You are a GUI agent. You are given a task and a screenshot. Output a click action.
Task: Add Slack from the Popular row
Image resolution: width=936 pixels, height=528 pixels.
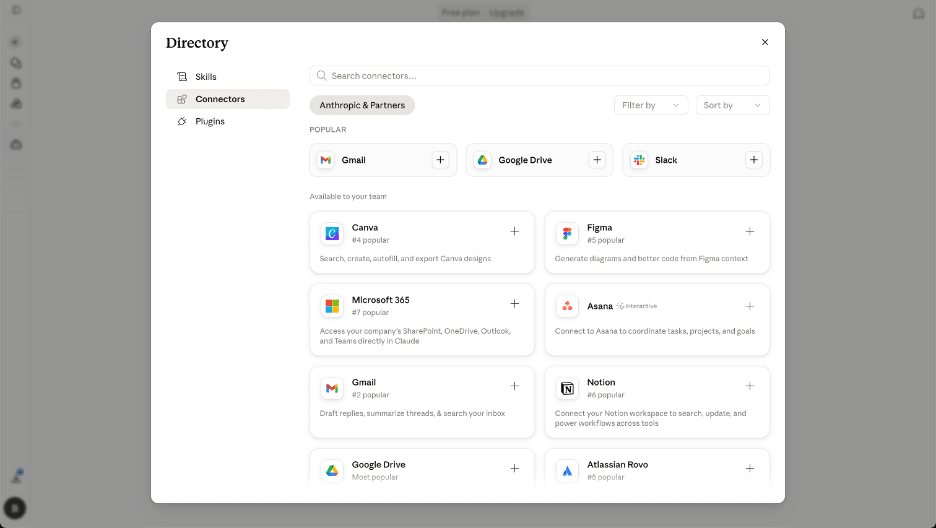pyautogui.click(x=754, y=160)
